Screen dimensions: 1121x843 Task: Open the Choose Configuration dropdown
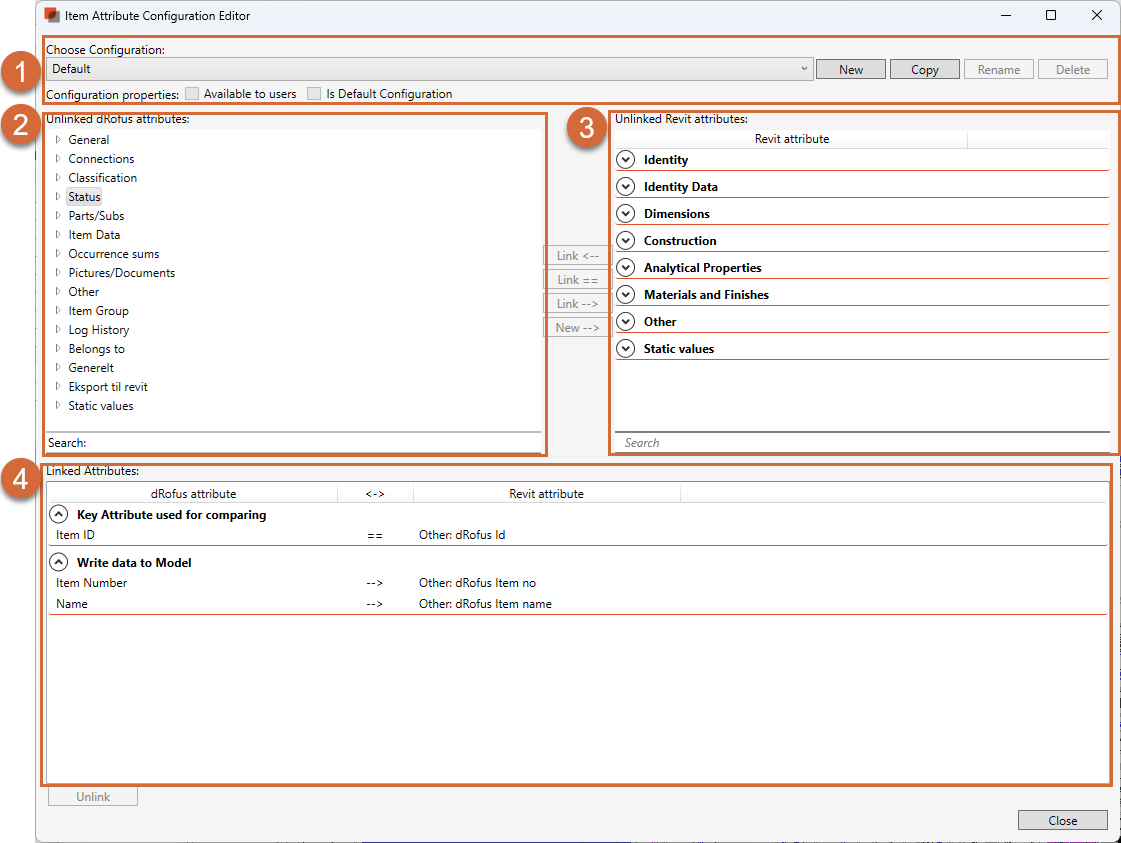click(x=804, y=68)
